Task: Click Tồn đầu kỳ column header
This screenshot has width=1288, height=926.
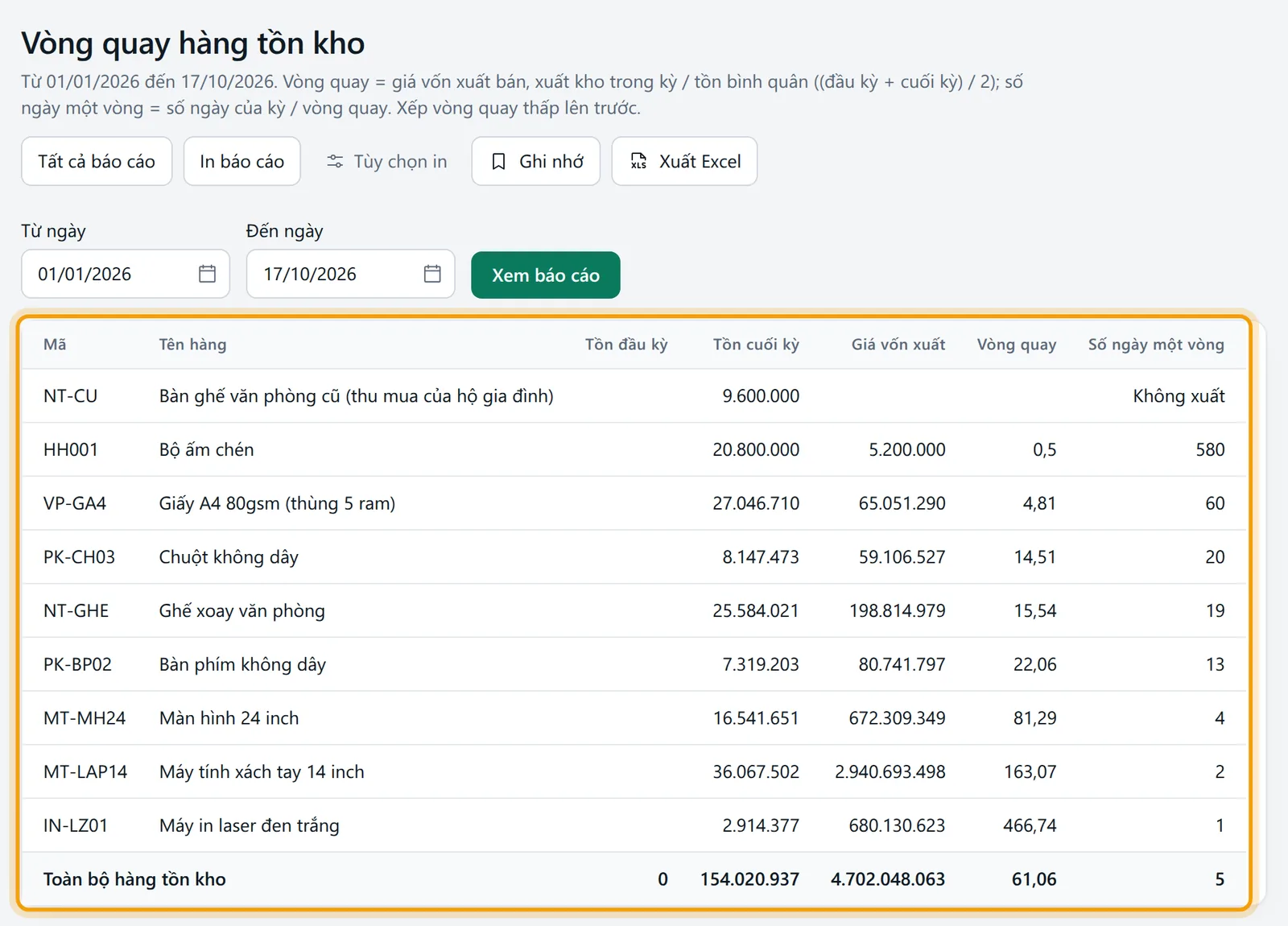Action: point(626,345)
